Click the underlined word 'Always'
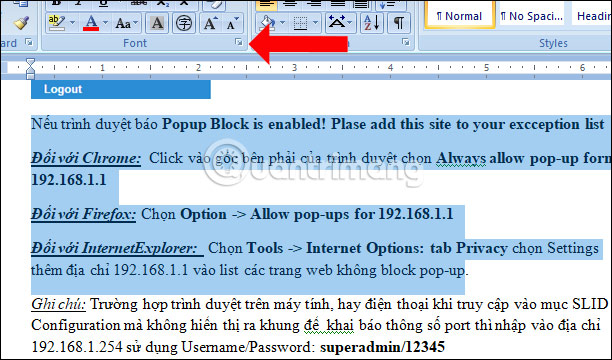This screenshot has width=612, height=360. click(x=461, y=158)
